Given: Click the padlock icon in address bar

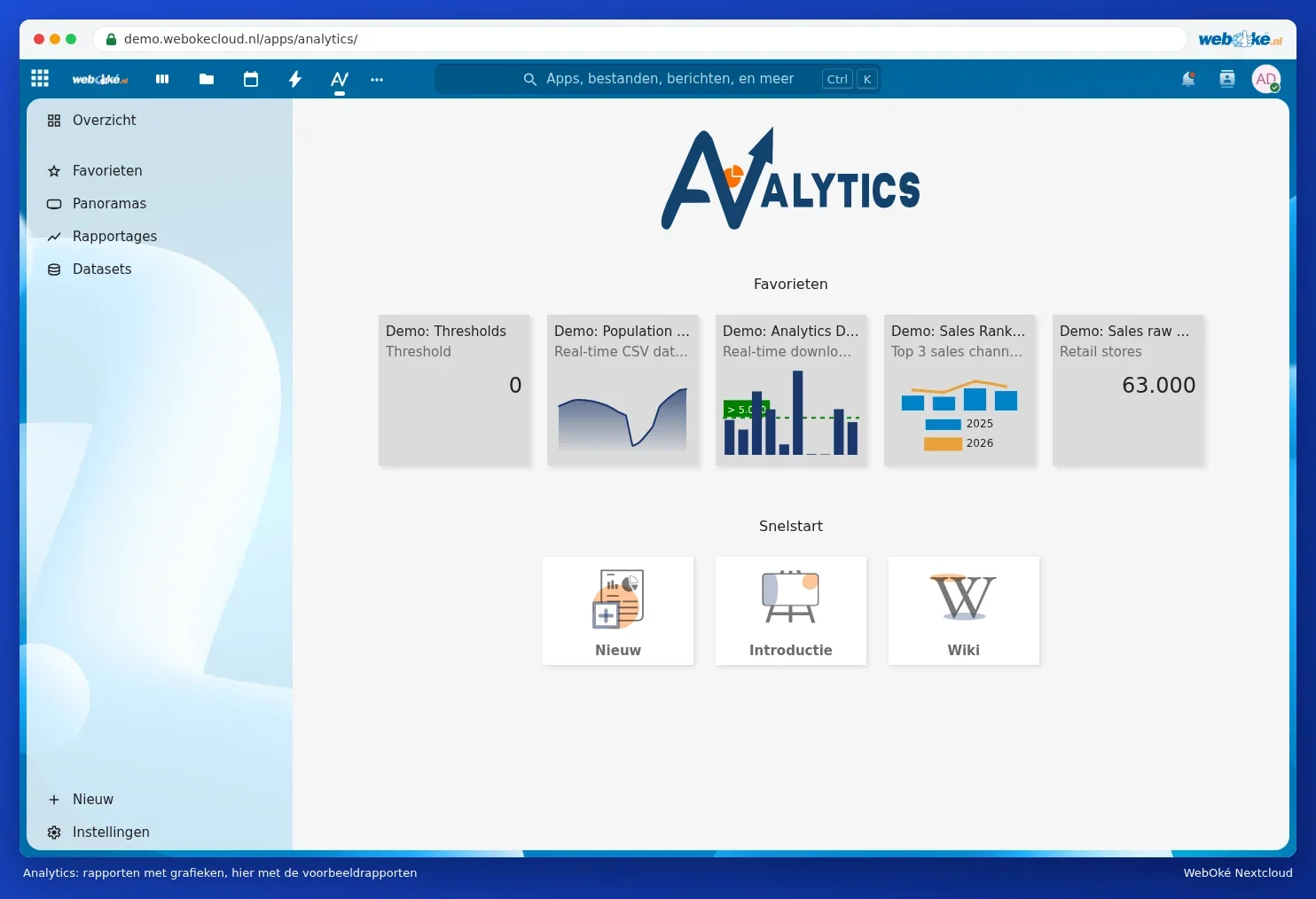Looking at the screenshot, I should point(111,39).
